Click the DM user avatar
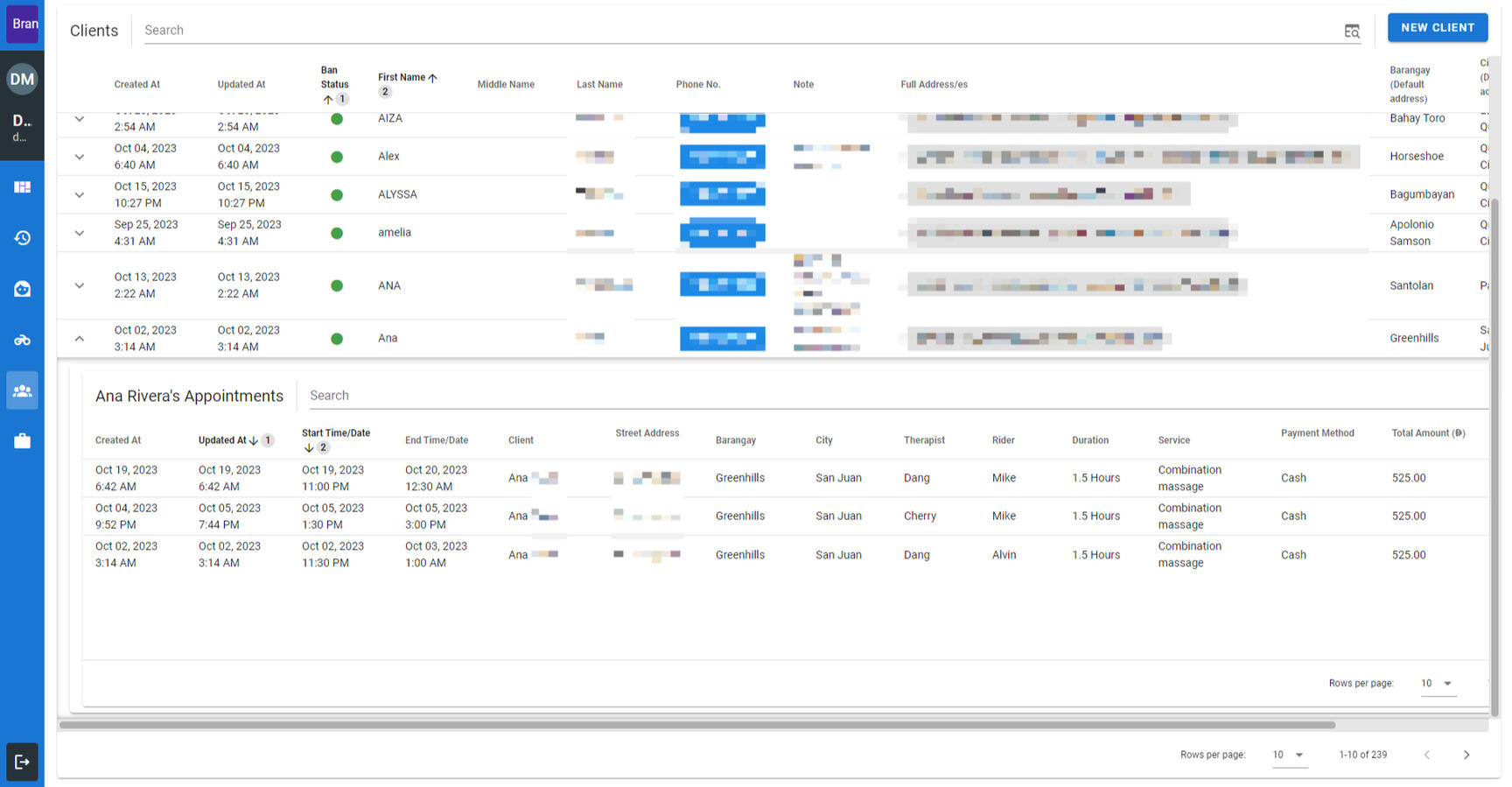1512x787 pixels. point(22,80)
